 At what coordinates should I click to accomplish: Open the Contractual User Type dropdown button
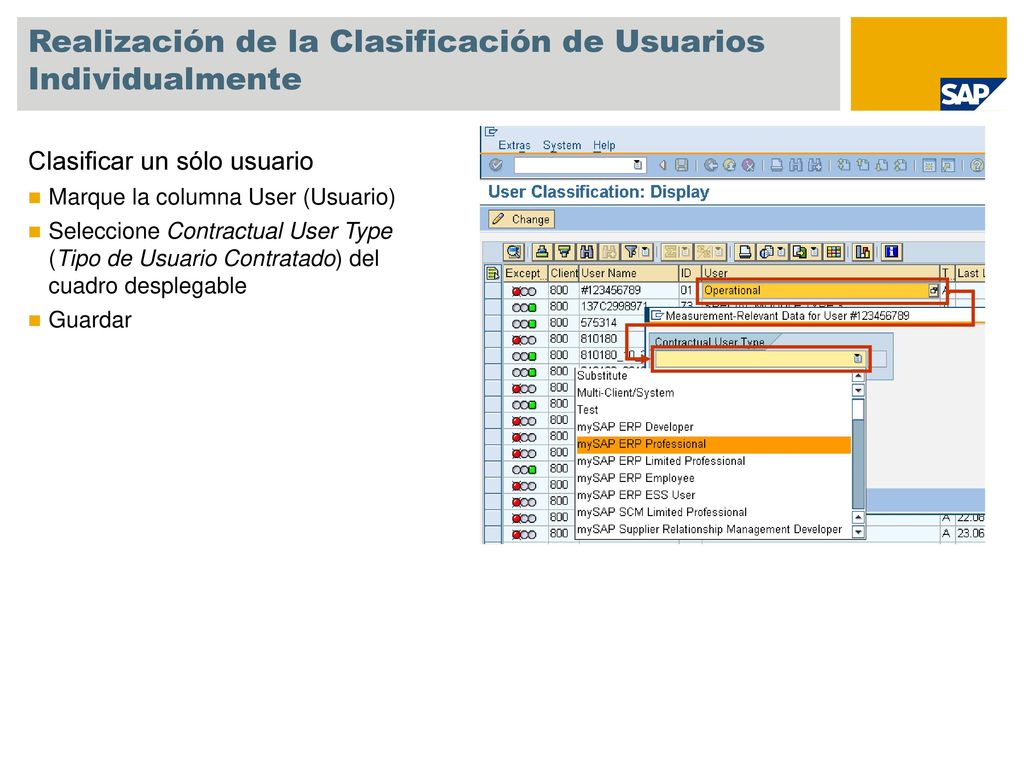point(857,359)
